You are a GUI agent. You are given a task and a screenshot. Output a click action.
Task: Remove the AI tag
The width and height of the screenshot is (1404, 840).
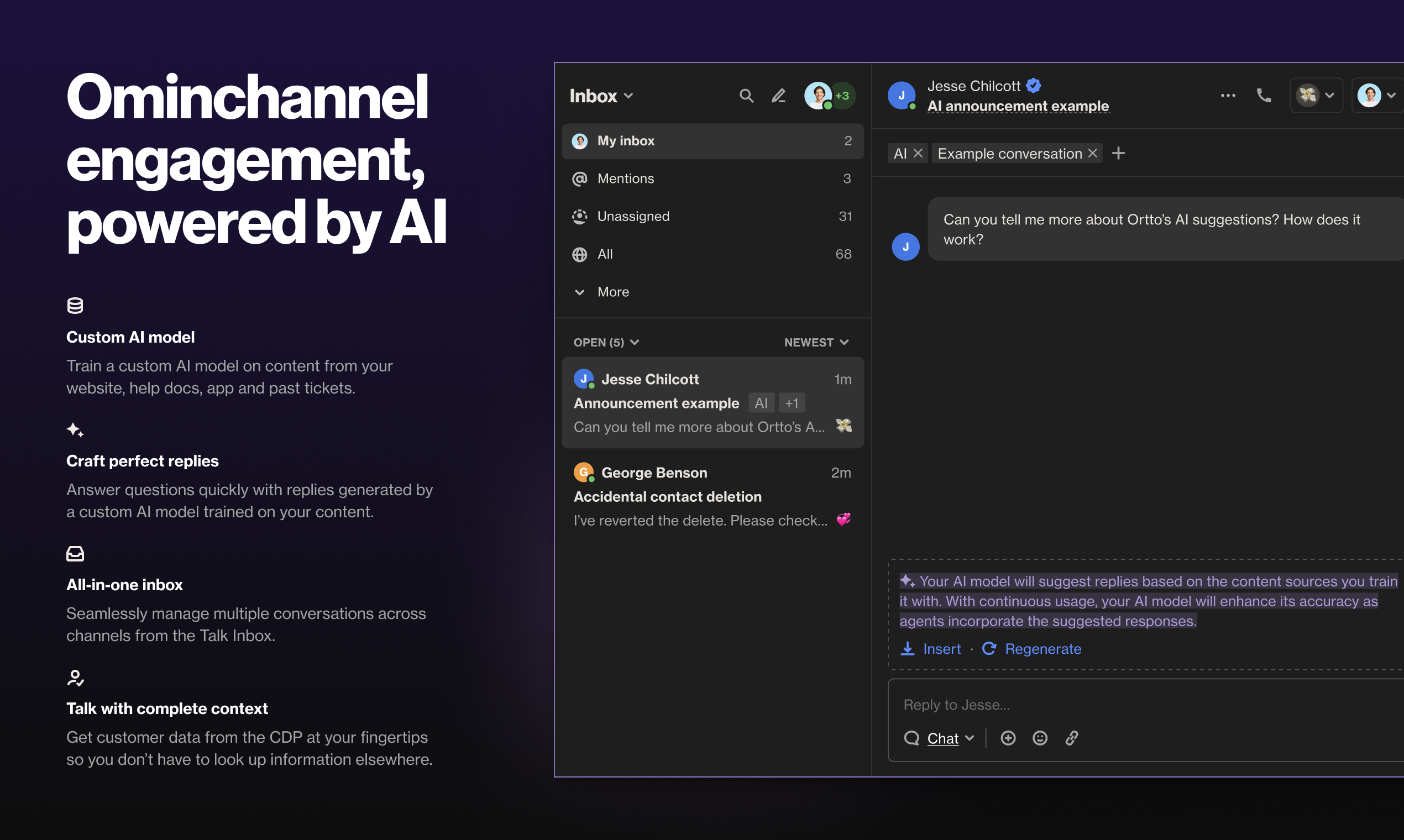click(918, 154)
